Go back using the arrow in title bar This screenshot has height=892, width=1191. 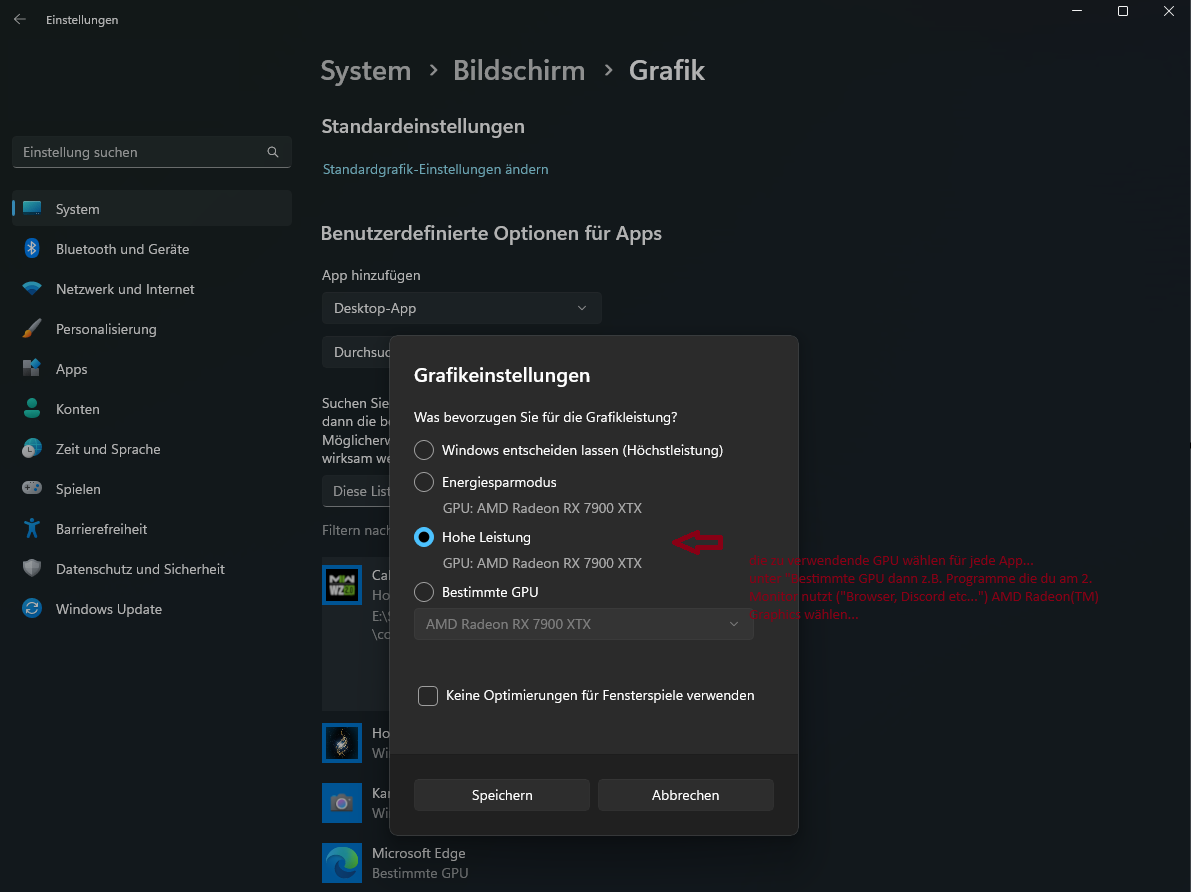point(20,20)
